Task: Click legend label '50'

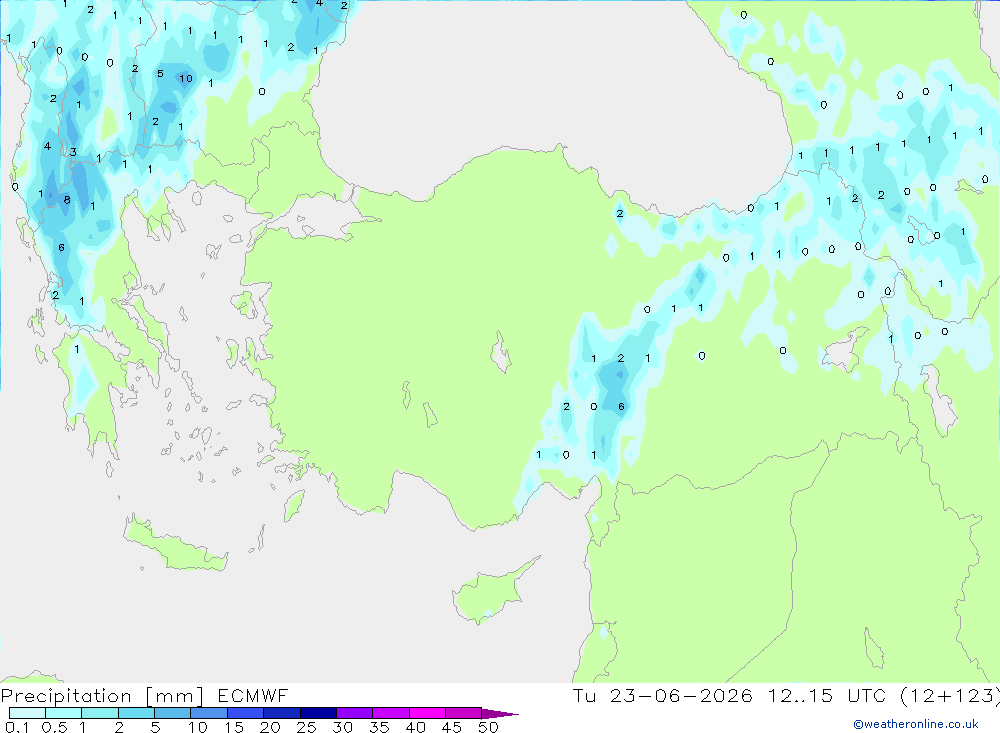Action: pyautogui.click(x=489, y=727)
